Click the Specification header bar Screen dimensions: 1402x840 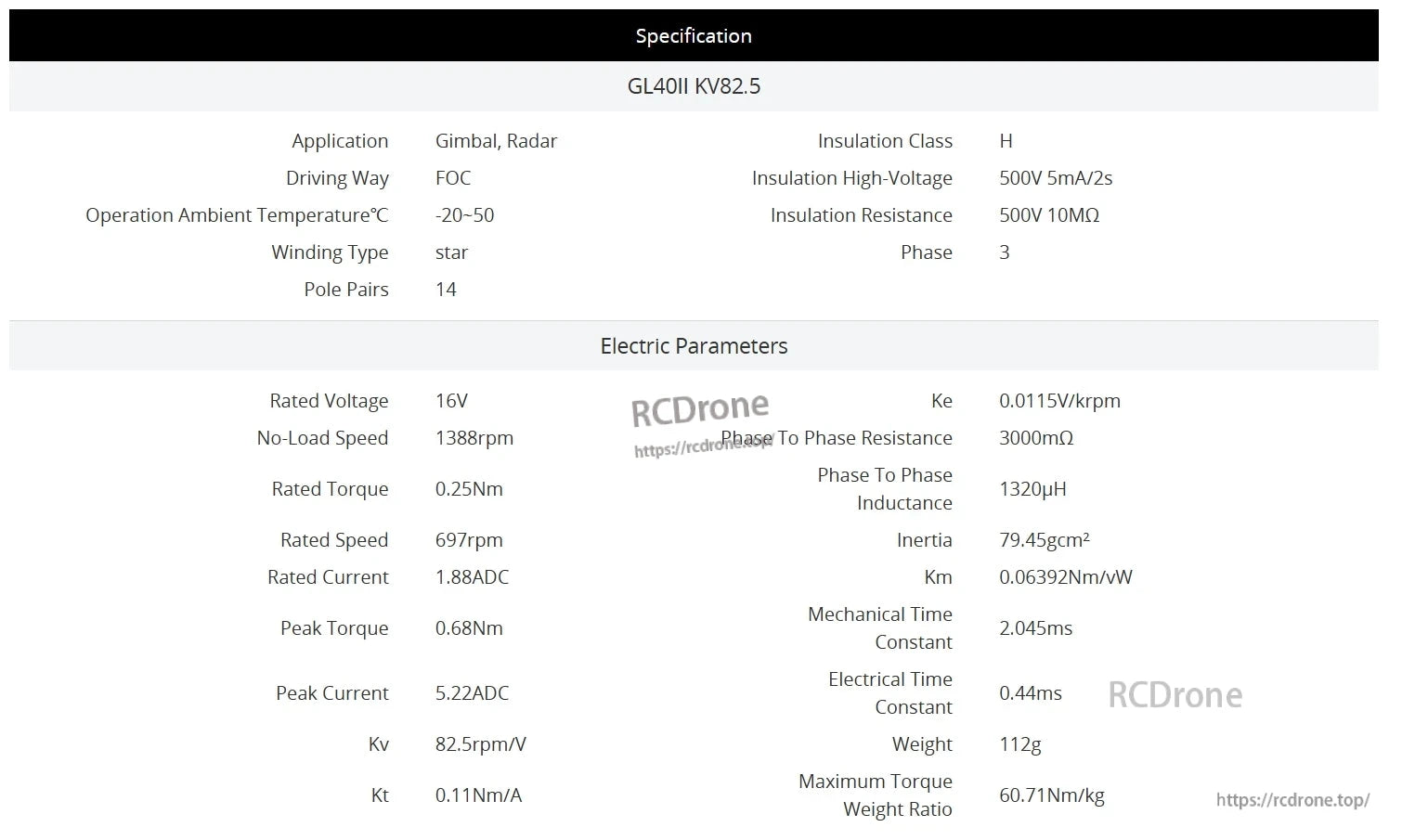(x=694, y=36)
